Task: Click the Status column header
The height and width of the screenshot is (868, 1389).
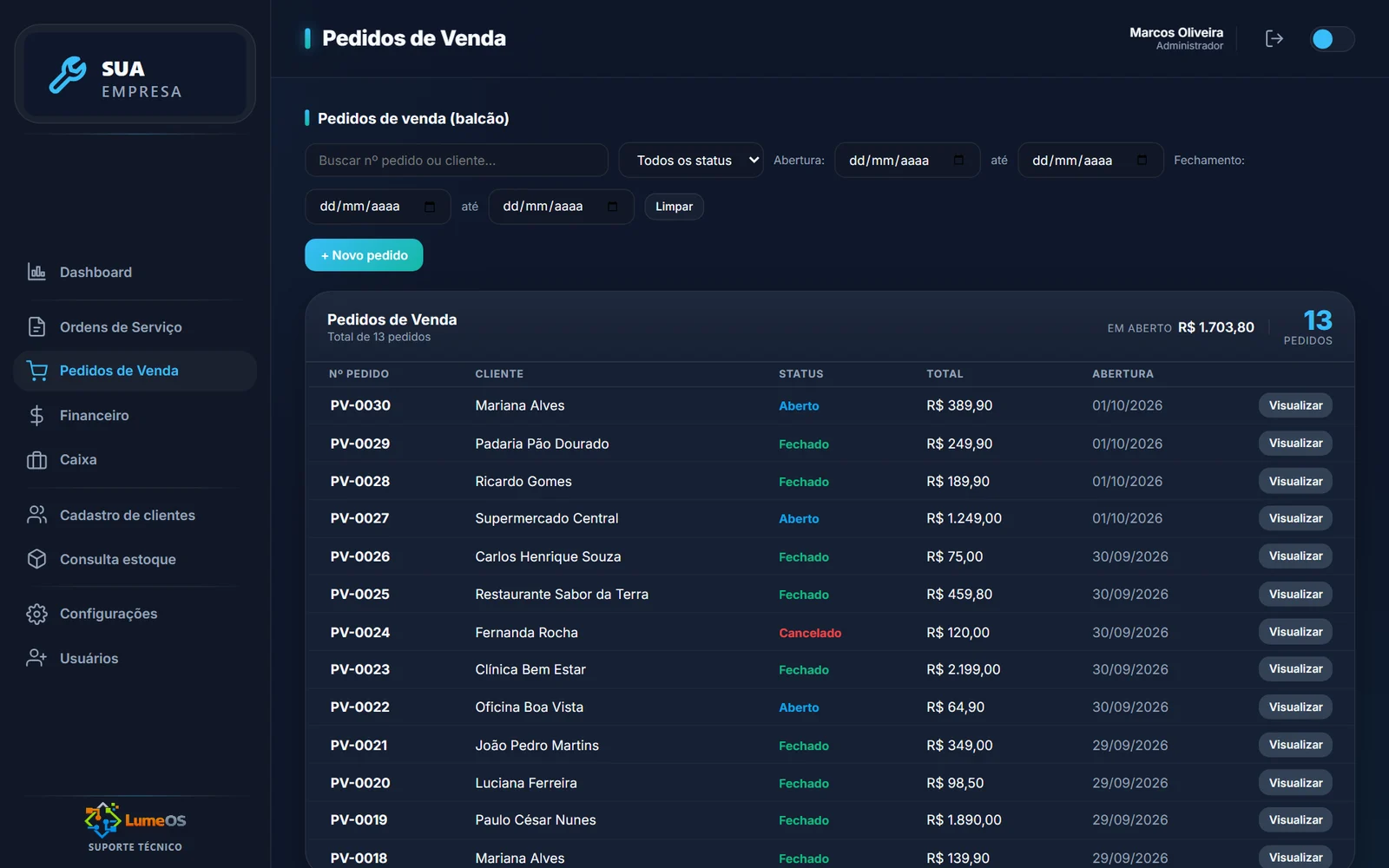Action: [x=801, y=374]
